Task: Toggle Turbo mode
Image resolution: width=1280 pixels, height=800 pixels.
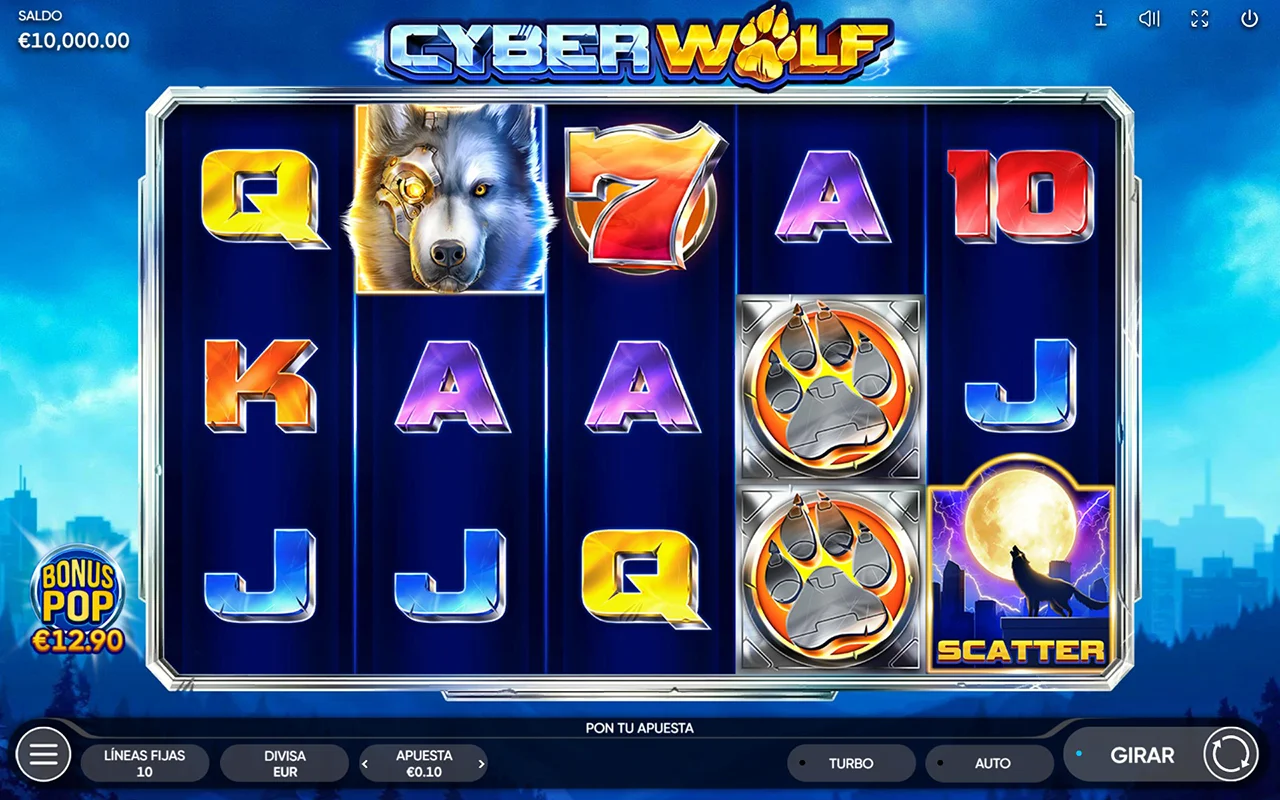Action: click(x=851, y=763)
